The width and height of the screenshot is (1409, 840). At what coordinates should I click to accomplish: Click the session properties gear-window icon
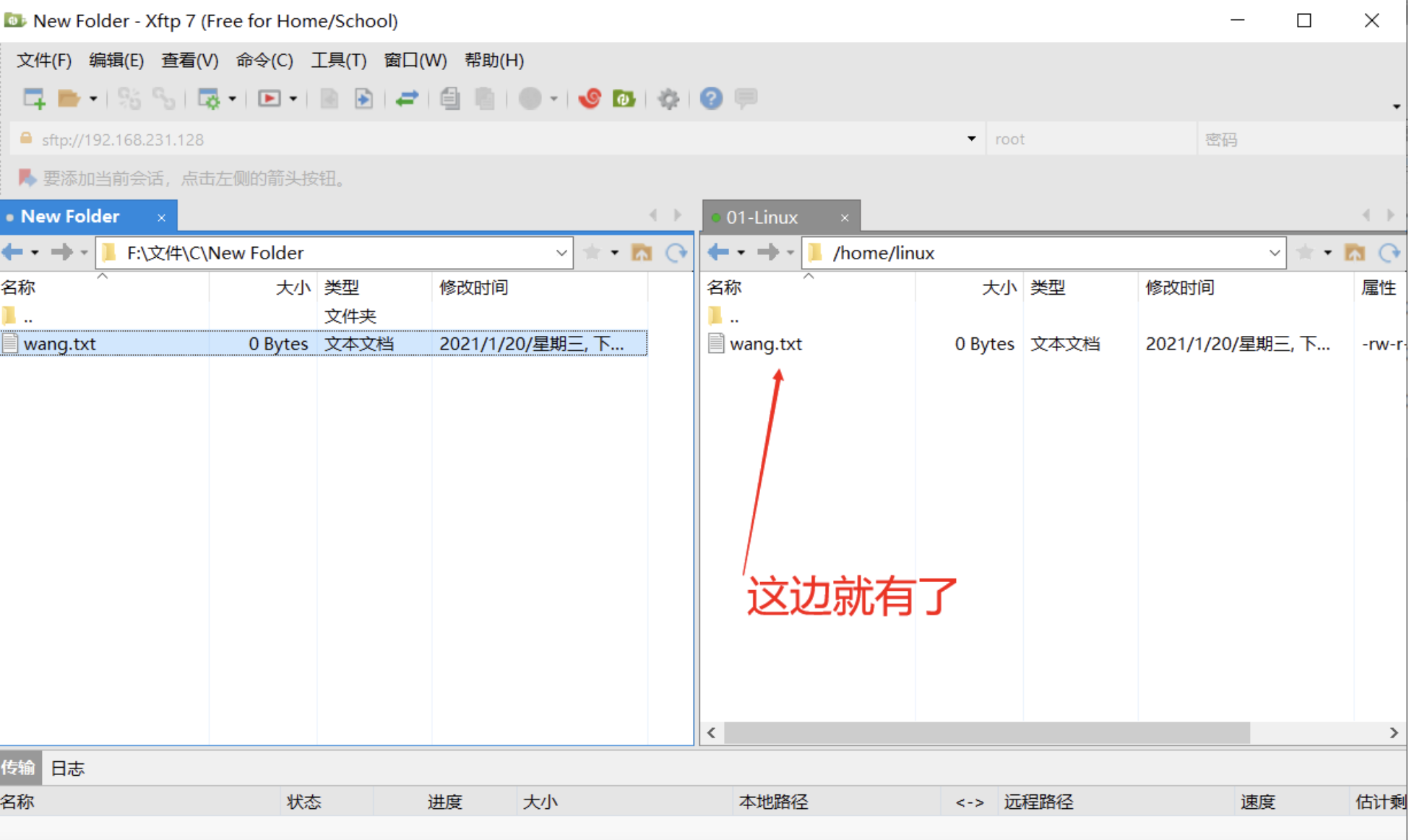point(209,98)
